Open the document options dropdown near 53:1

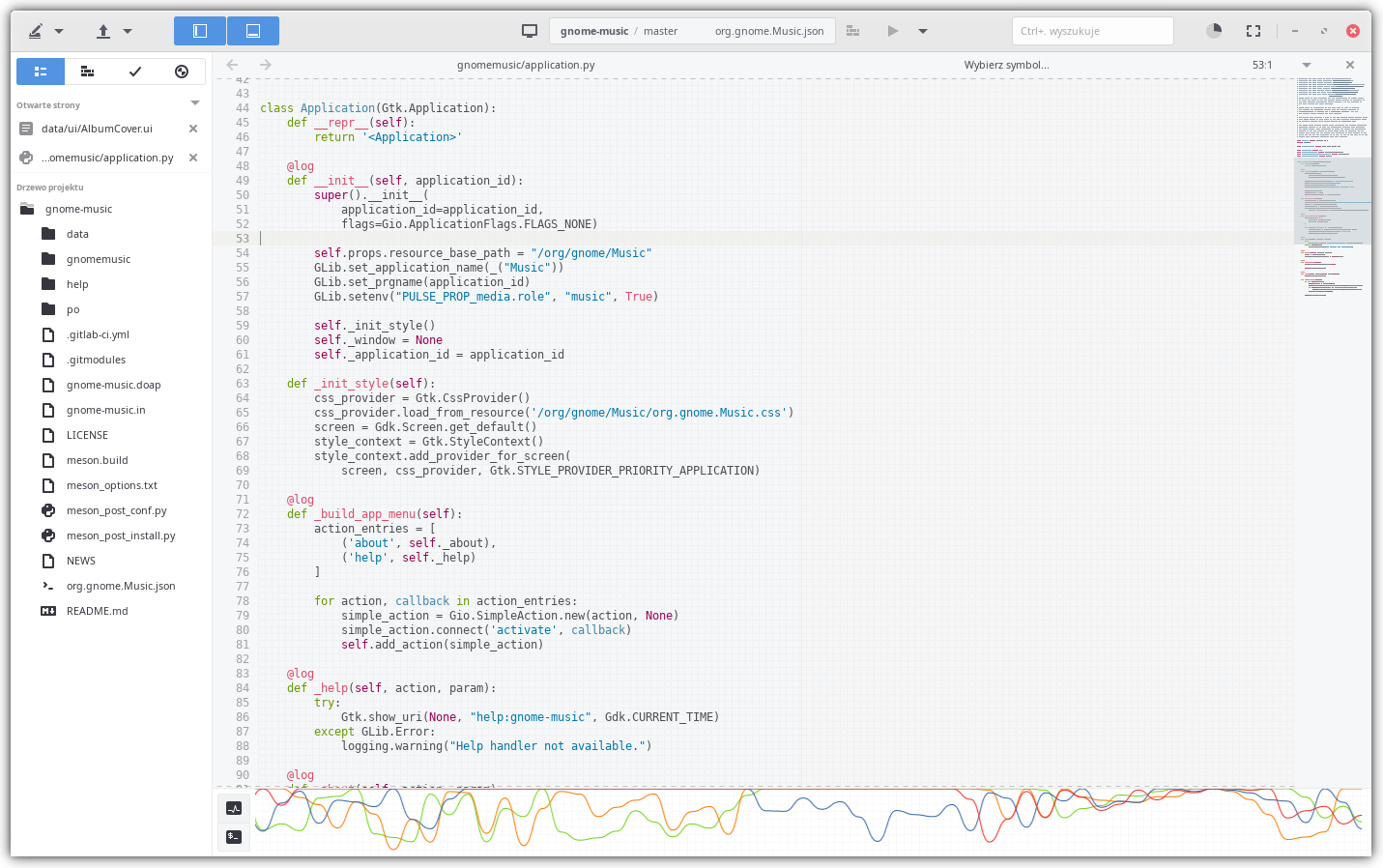coord(1307,65)
